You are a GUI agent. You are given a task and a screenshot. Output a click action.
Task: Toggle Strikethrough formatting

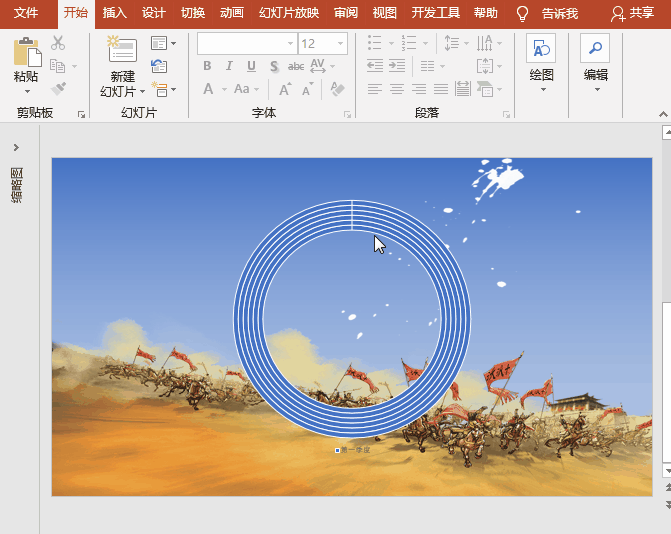[296, 66]
